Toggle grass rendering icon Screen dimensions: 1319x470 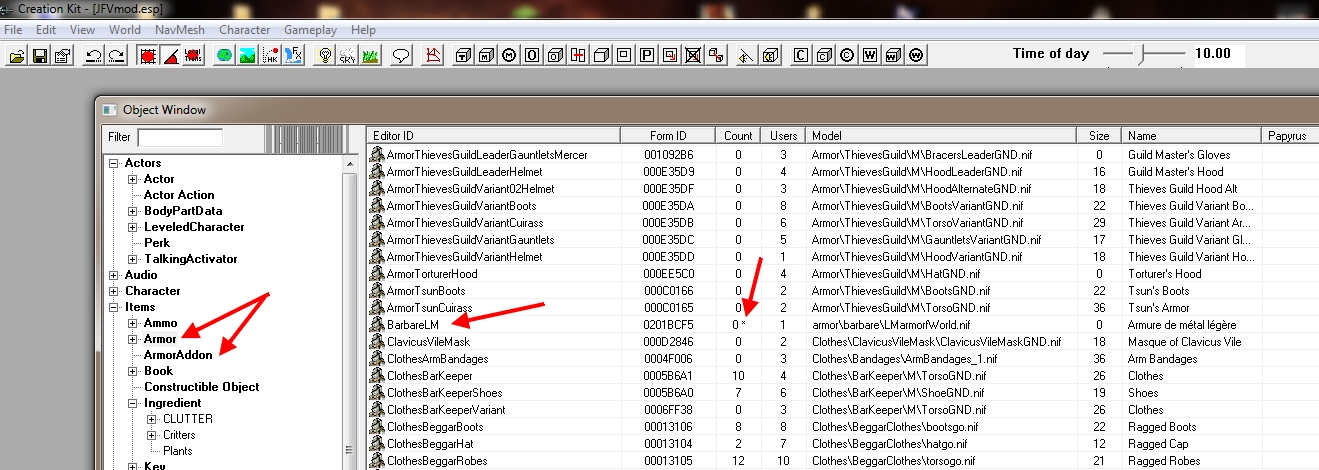370,56
